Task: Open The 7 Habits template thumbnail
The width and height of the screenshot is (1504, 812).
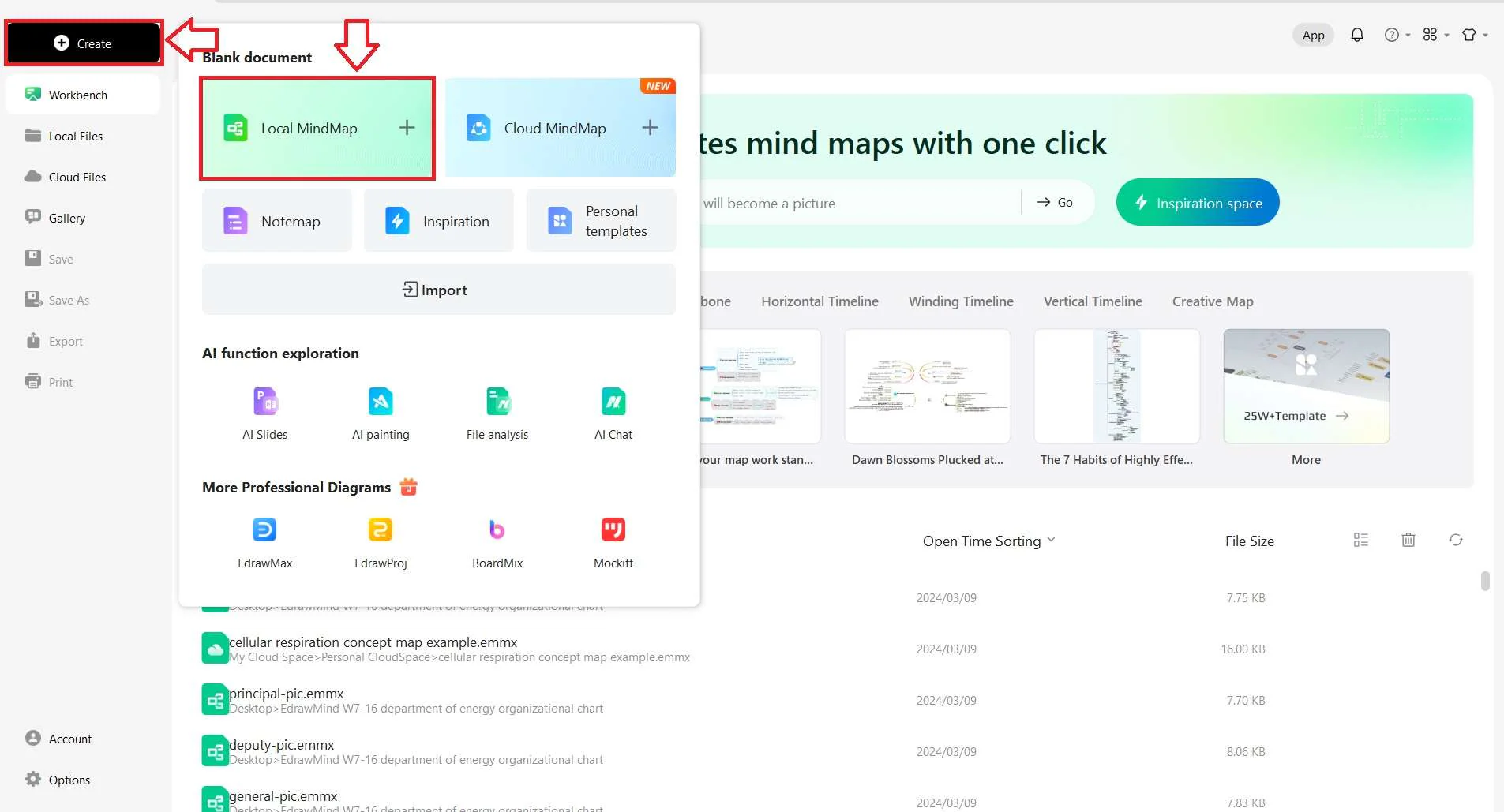Action: 1117,386
